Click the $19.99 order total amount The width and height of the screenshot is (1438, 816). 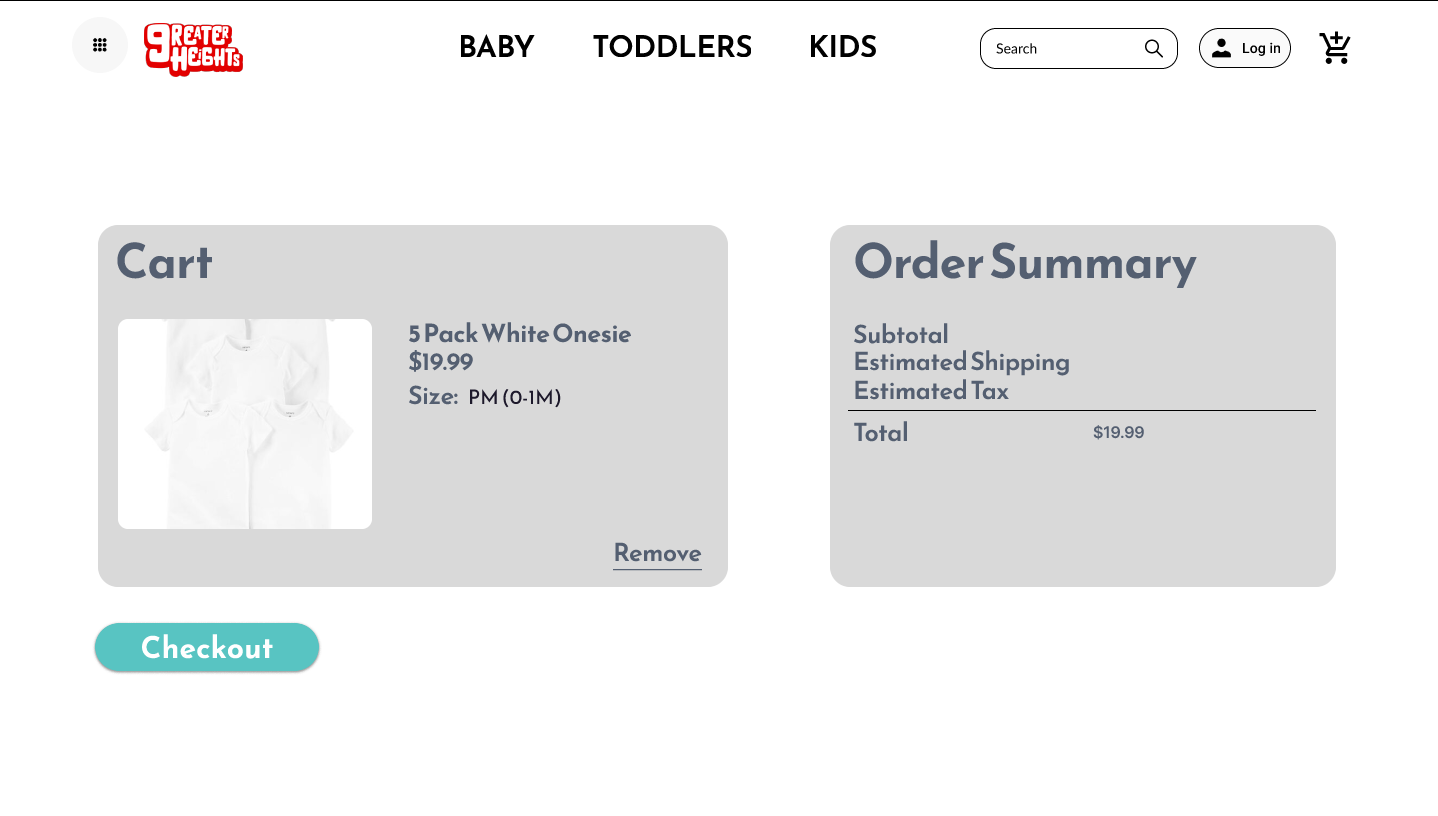(x=1118, y=433)
